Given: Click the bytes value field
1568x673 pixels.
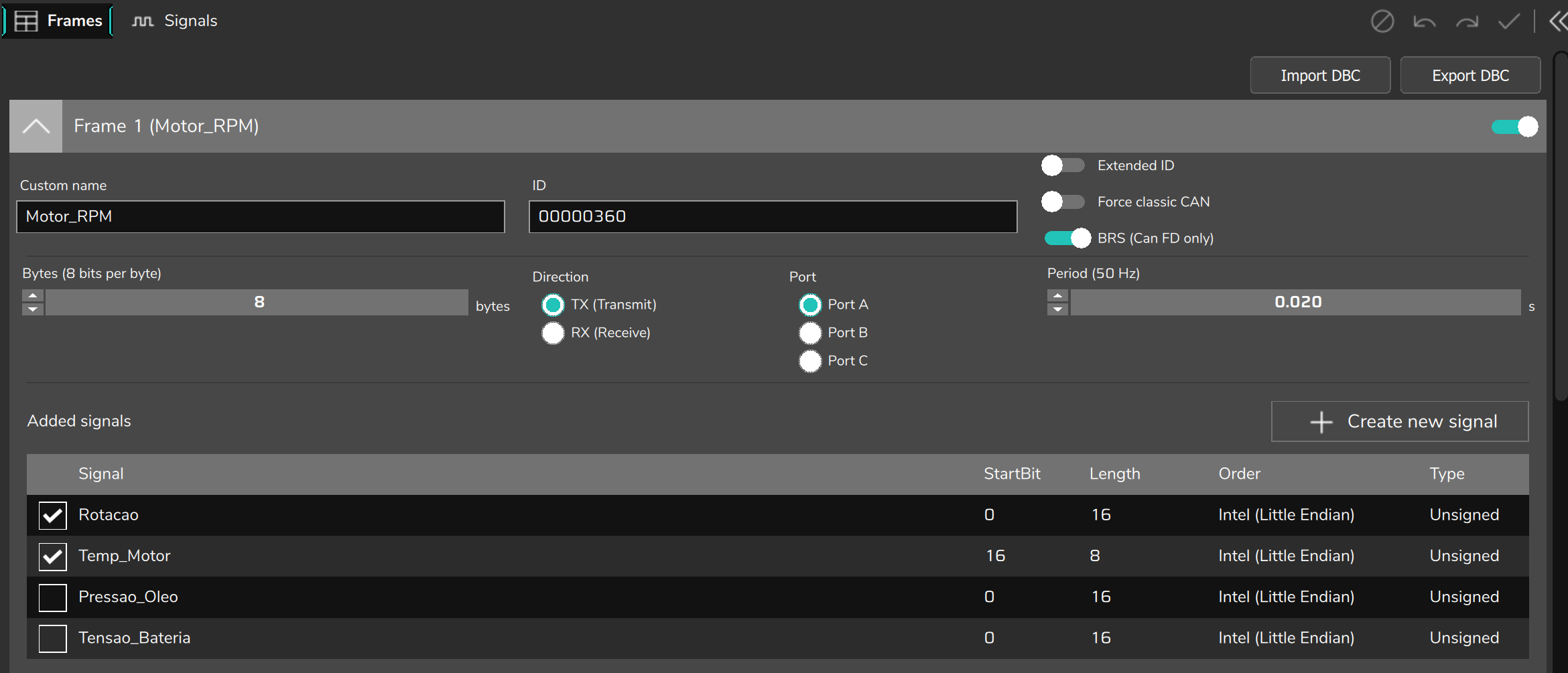Looking at the screenshot, I should 257,302.
